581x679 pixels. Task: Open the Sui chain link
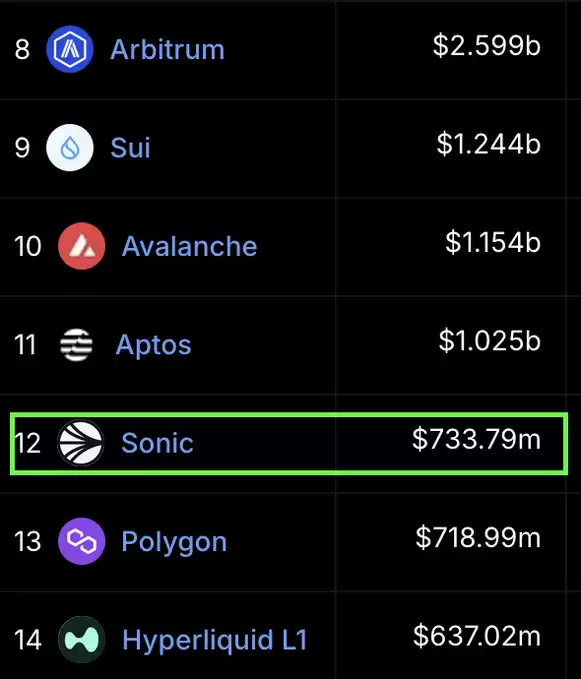[x=130, y=147]
